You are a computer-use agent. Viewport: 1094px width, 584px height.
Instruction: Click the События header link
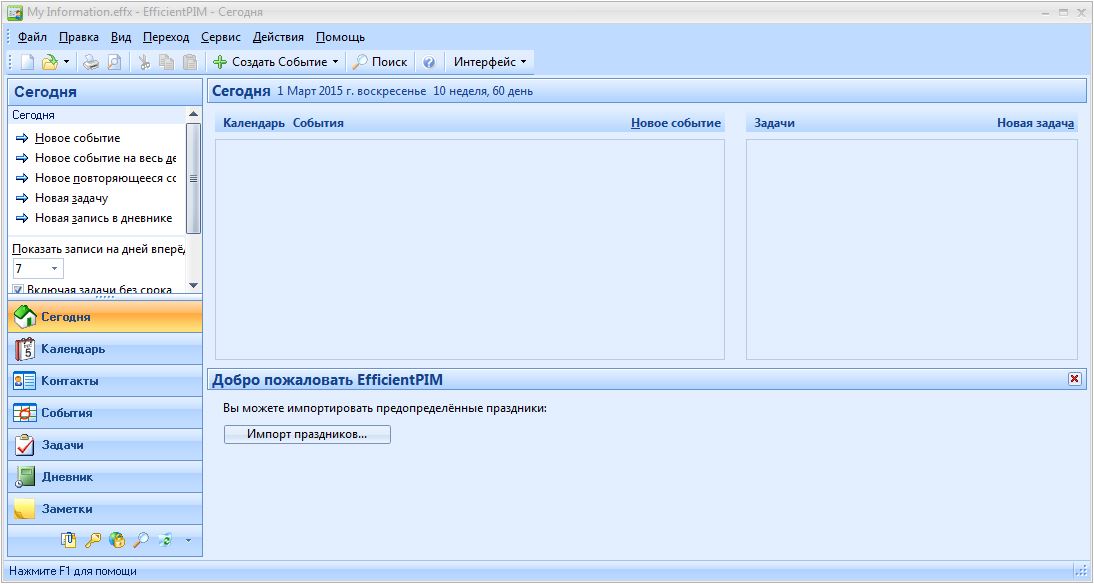click(x=318, y=123)
